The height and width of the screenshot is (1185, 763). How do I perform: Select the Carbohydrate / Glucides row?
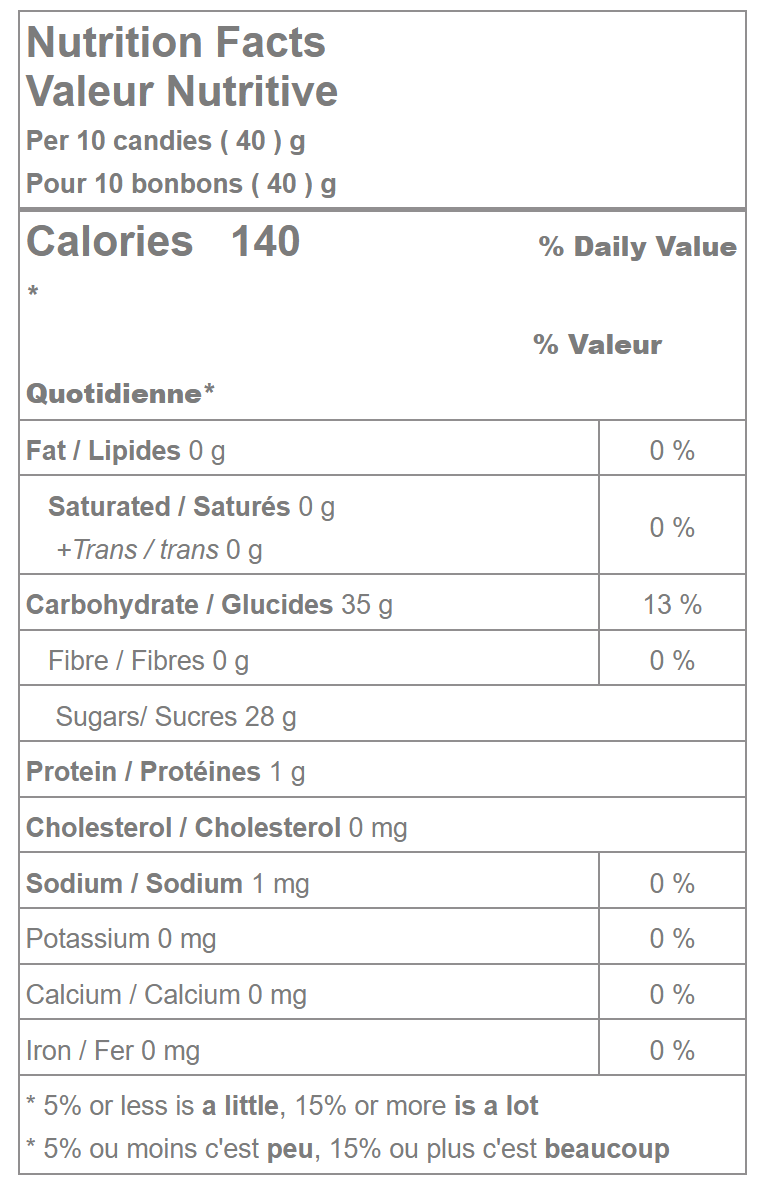[x=209, y=605]
